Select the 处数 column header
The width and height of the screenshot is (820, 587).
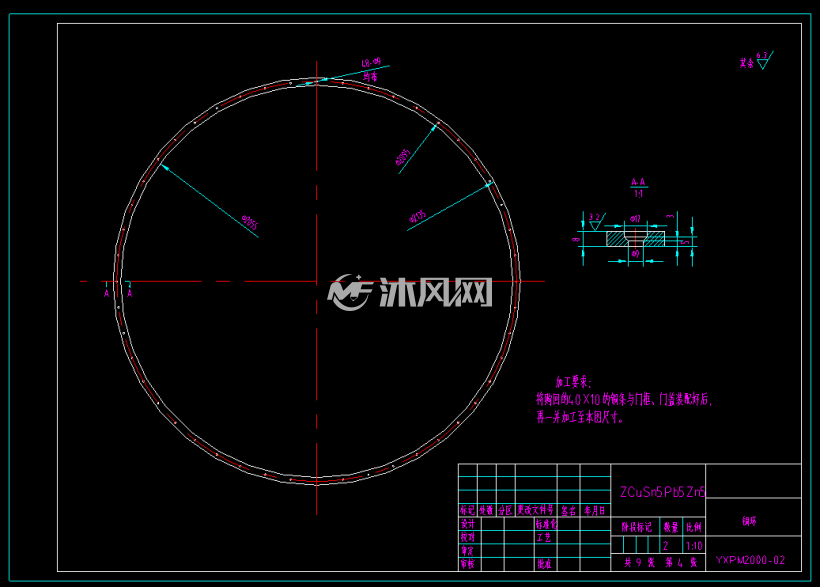tap(486, 510)
